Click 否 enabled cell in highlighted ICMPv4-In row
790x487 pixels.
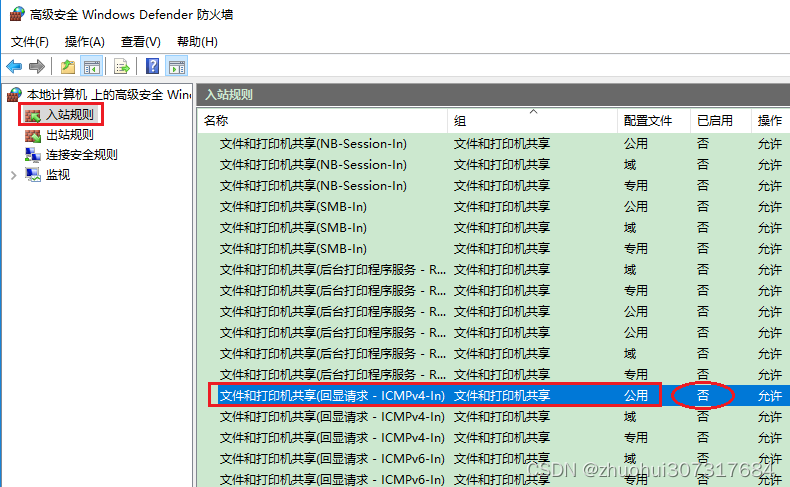click(703, 396)
